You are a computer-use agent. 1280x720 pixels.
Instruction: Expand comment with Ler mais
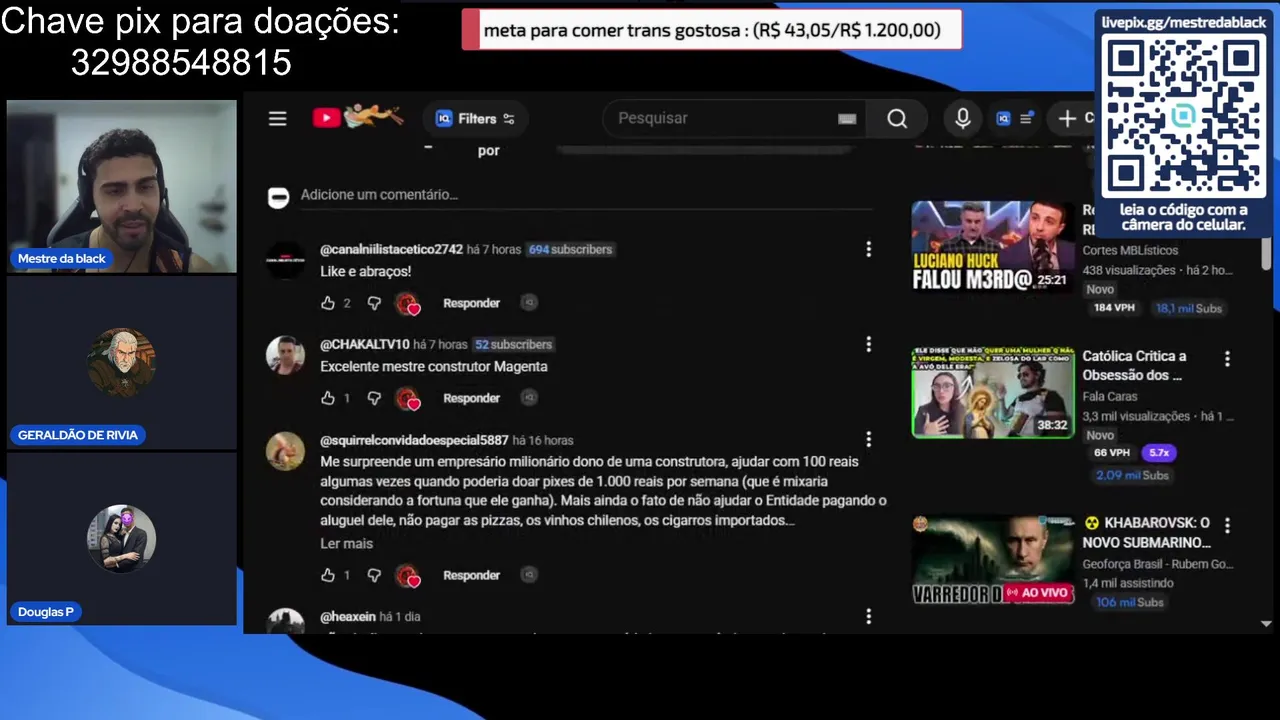(x=346, y=544)
